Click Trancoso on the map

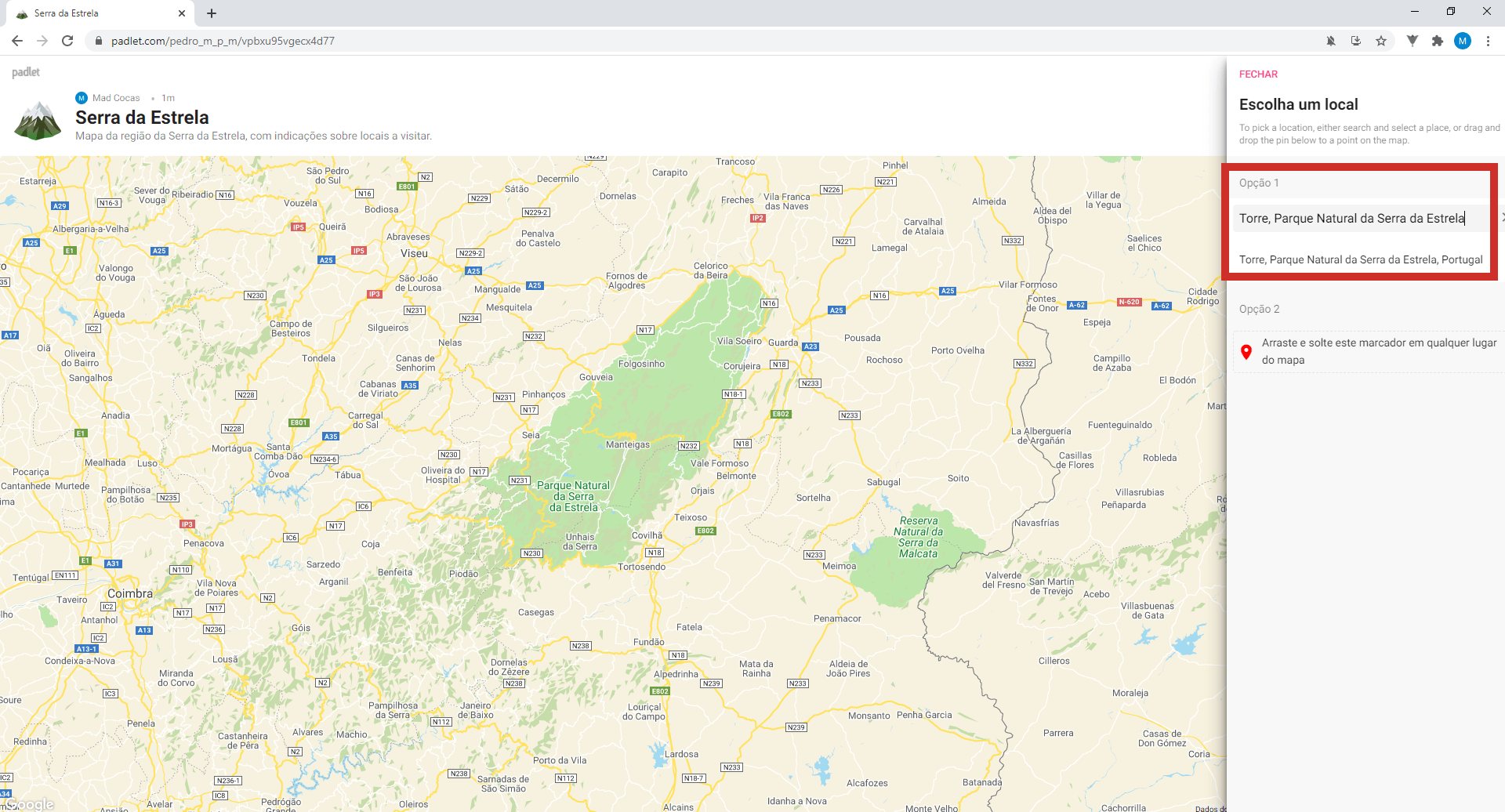coord(735,161)
